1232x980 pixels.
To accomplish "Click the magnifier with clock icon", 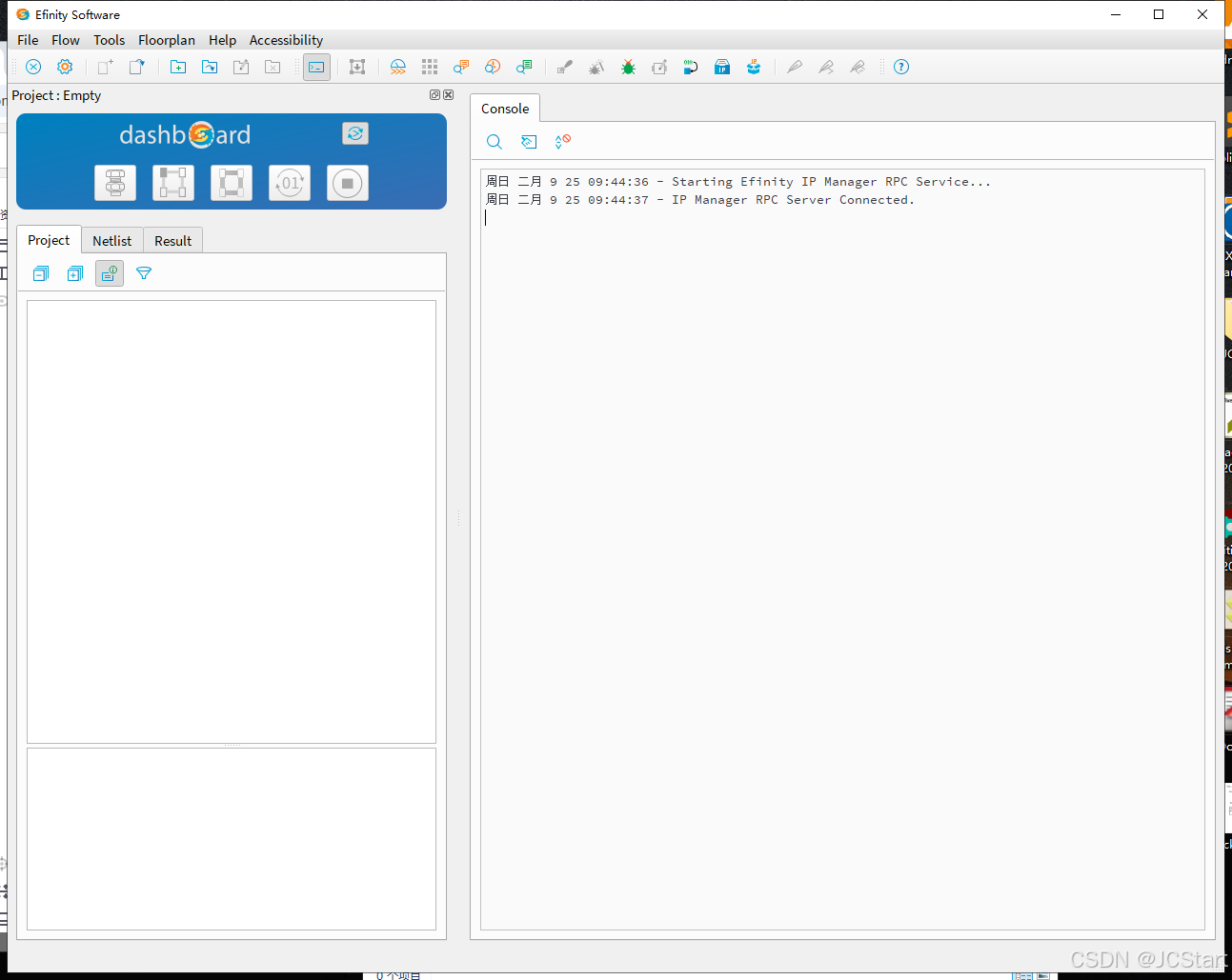I will pos(493,67).
